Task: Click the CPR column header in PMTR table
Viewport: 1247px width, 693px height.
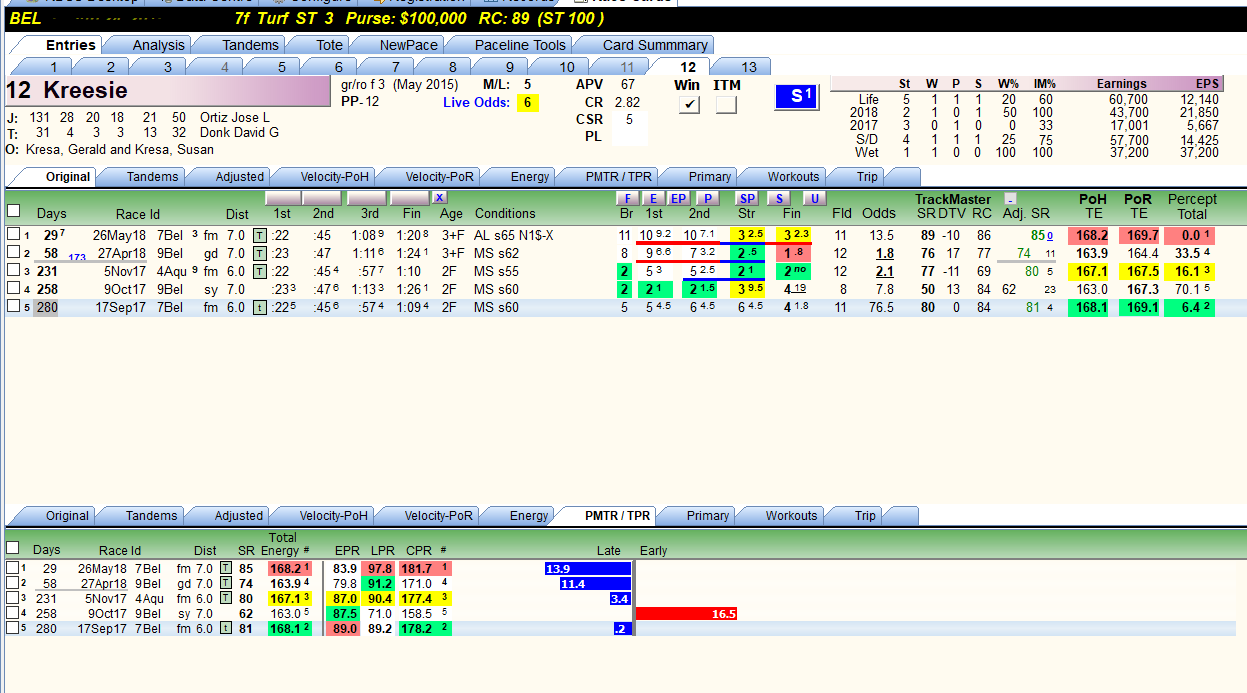Action: 418,550
